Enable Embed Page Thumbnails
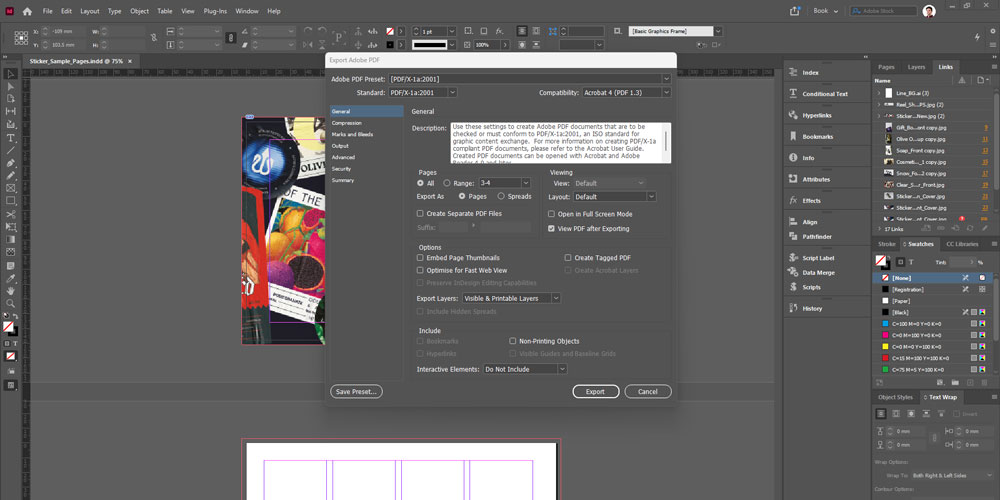The width and height of the screenshot is (1000, 500). (420, 258)
